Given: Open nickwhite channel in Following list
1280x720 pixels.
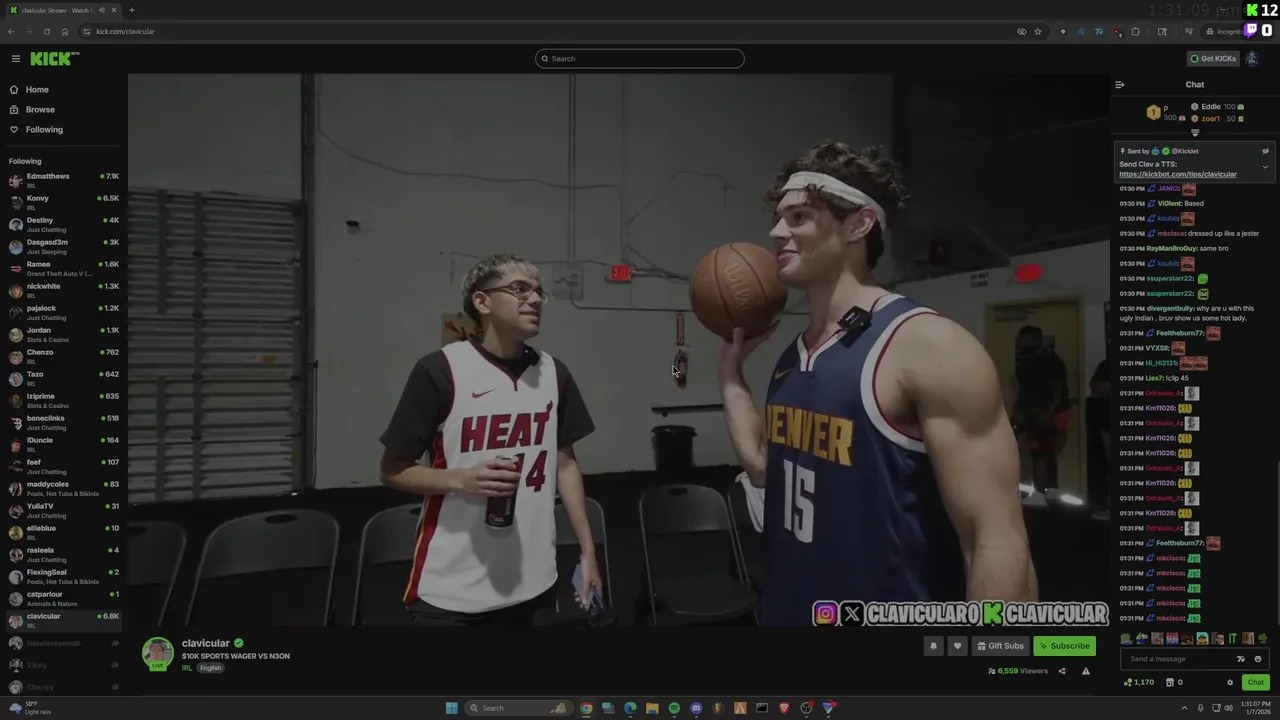Looking at the screenshot, I should point(64,291).
